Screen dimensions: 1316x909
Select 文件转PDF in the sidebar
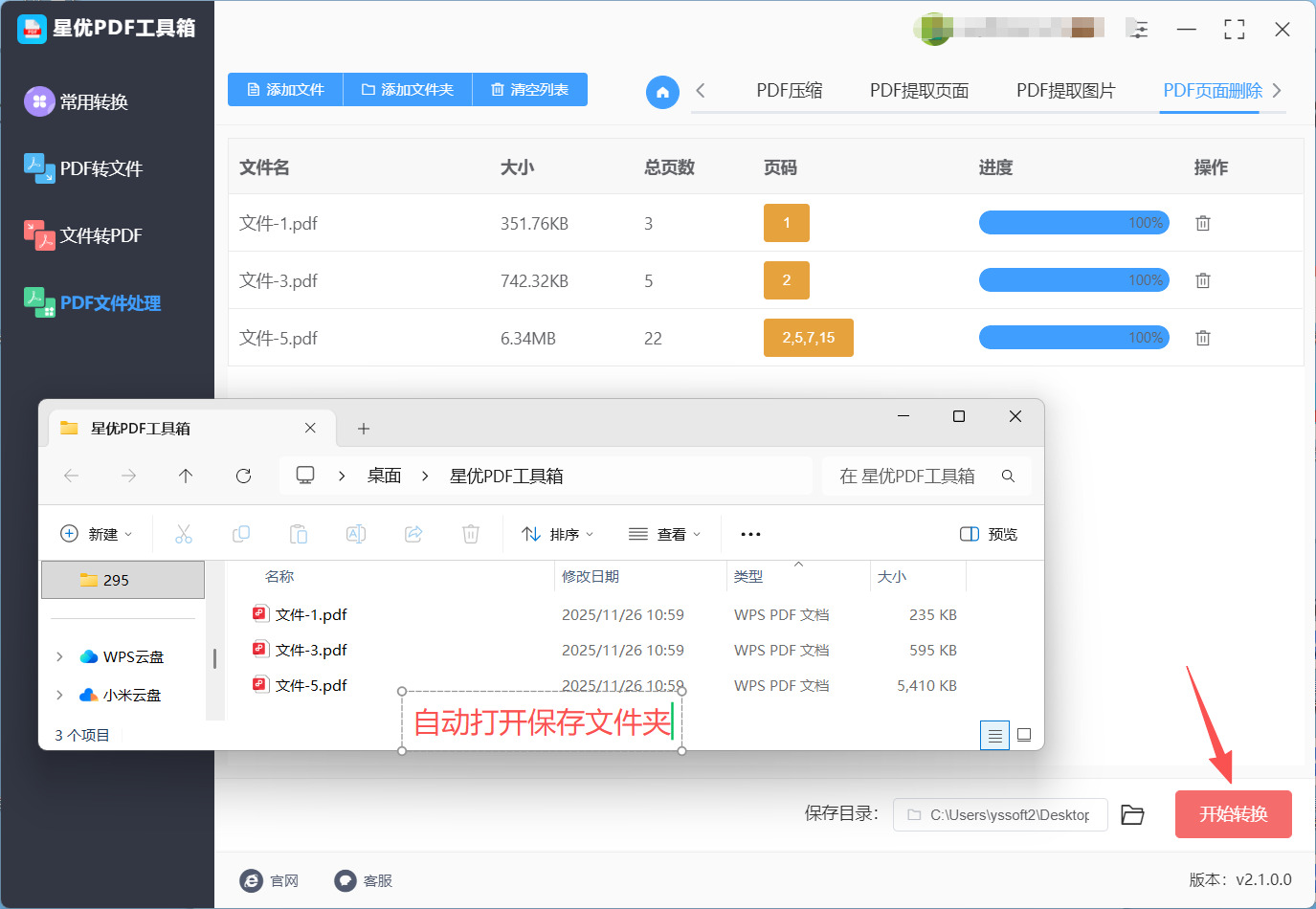(83, 235)
